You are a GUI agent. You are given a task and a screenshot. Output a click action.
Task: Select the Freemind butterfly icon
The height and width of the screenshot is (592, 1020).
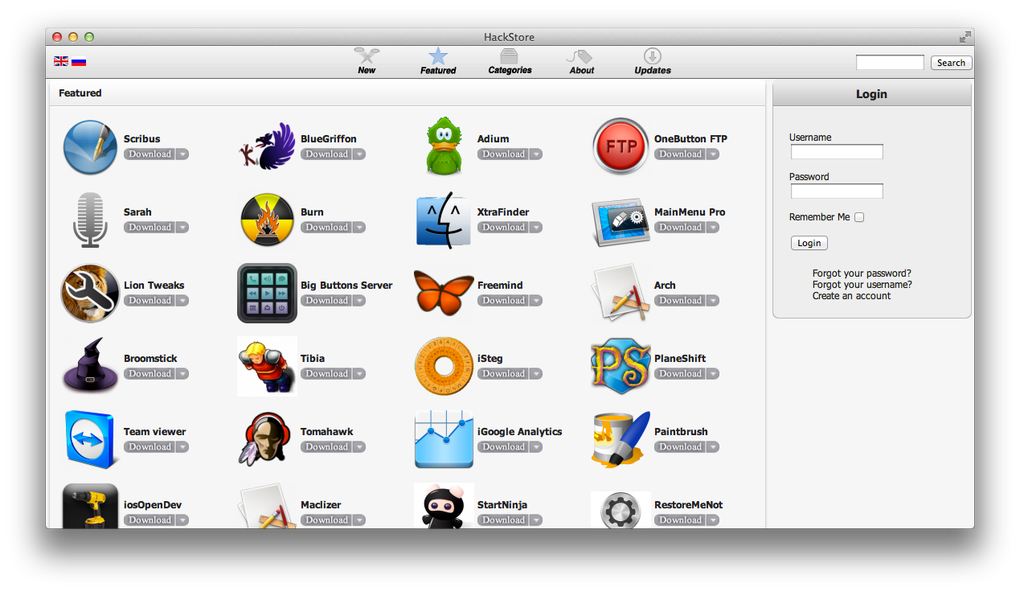click(x=444, y=293)
